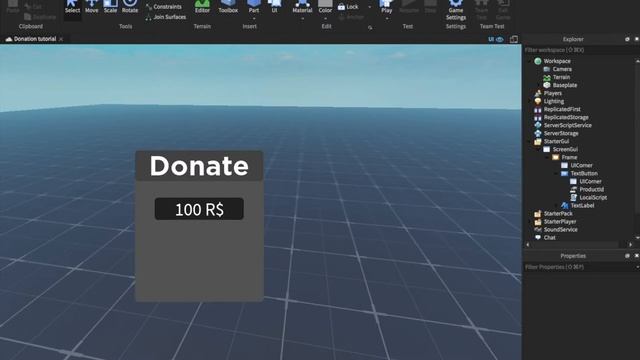Select ScreenGui in Explorer
640x360 pixels.
pos(565,149)
